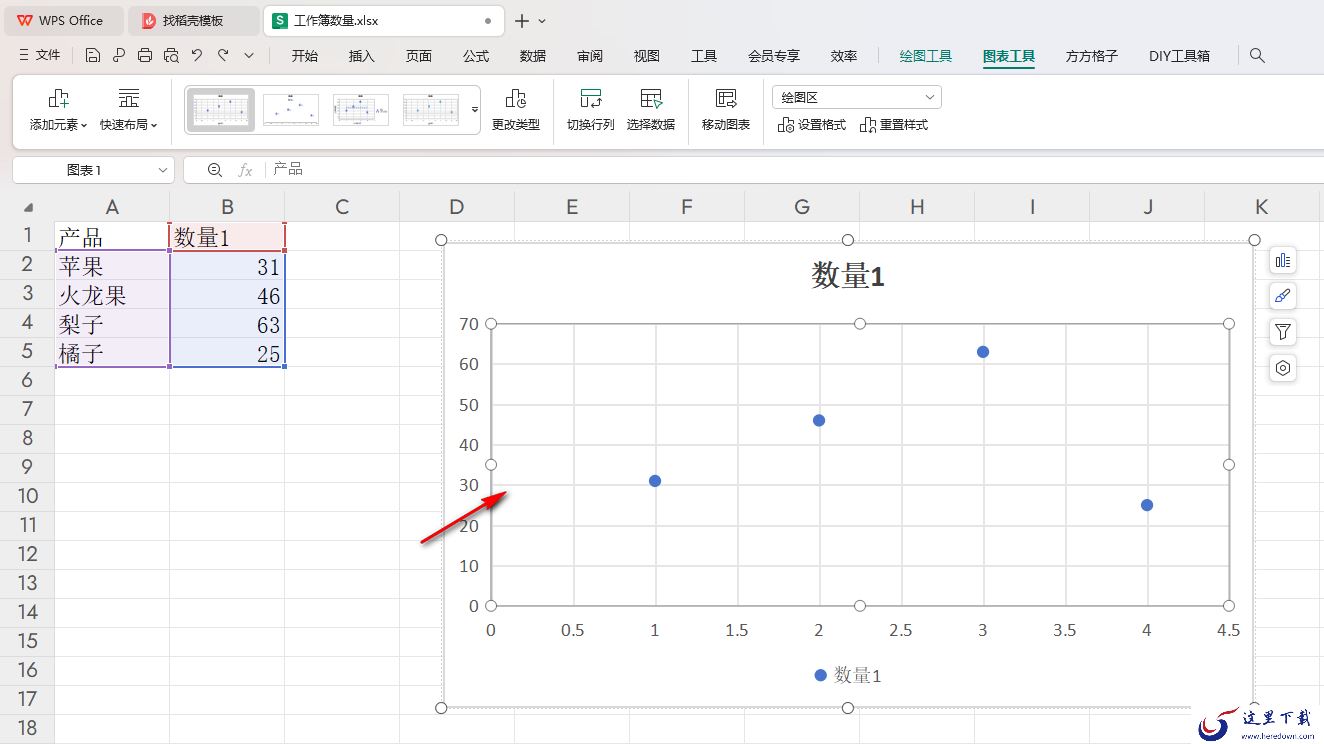Open the Name Box dropdown showing 图表 1
This screenshot has height=744, width=1324.
coord(163,170)
